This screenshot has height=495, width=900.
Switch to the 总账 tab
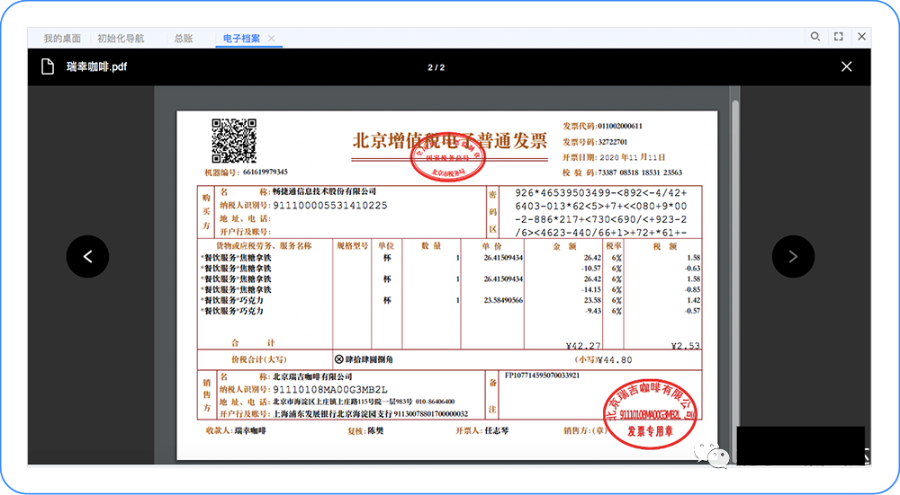point(184,38)
